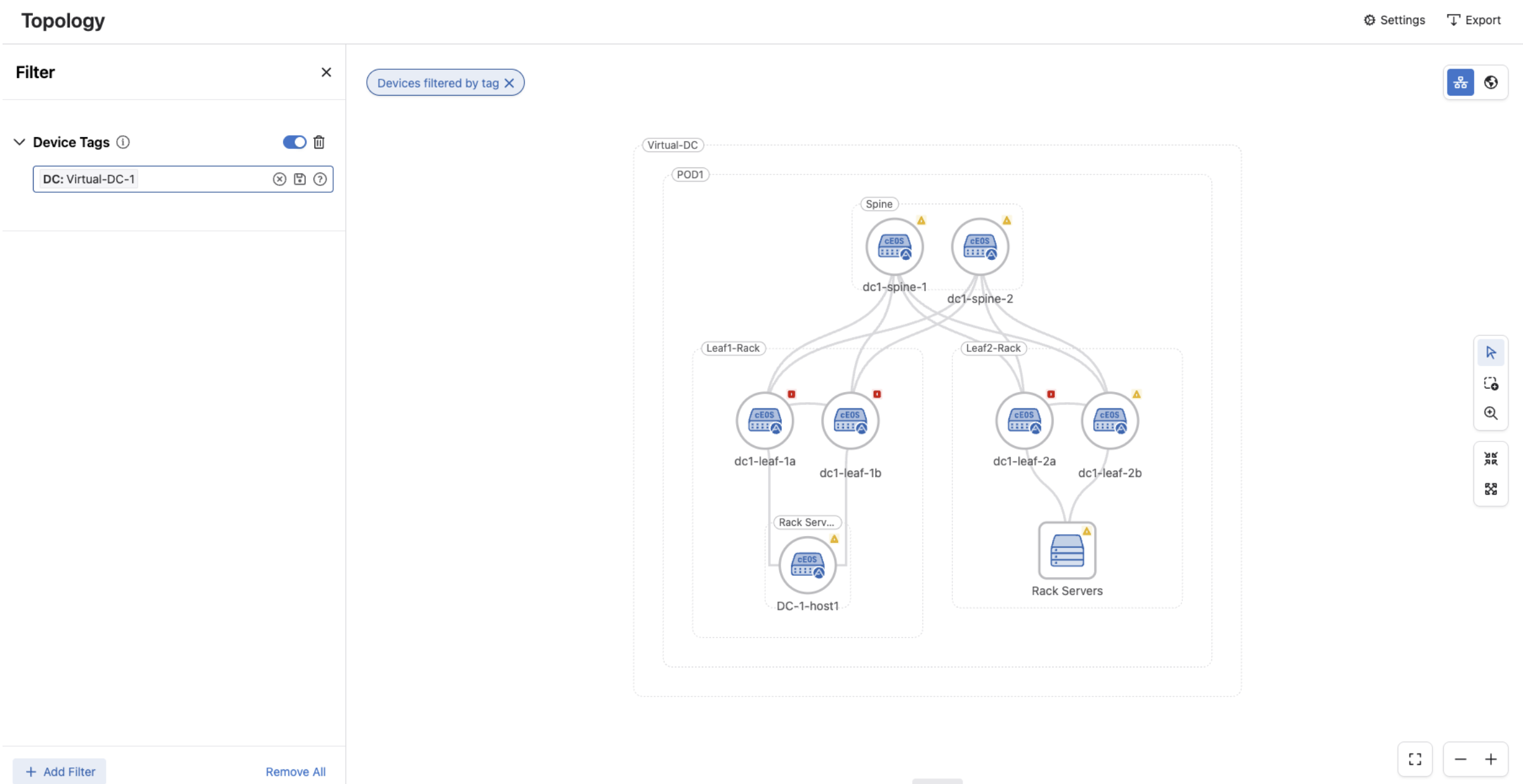Clear the tag query field

click(279, 179)
